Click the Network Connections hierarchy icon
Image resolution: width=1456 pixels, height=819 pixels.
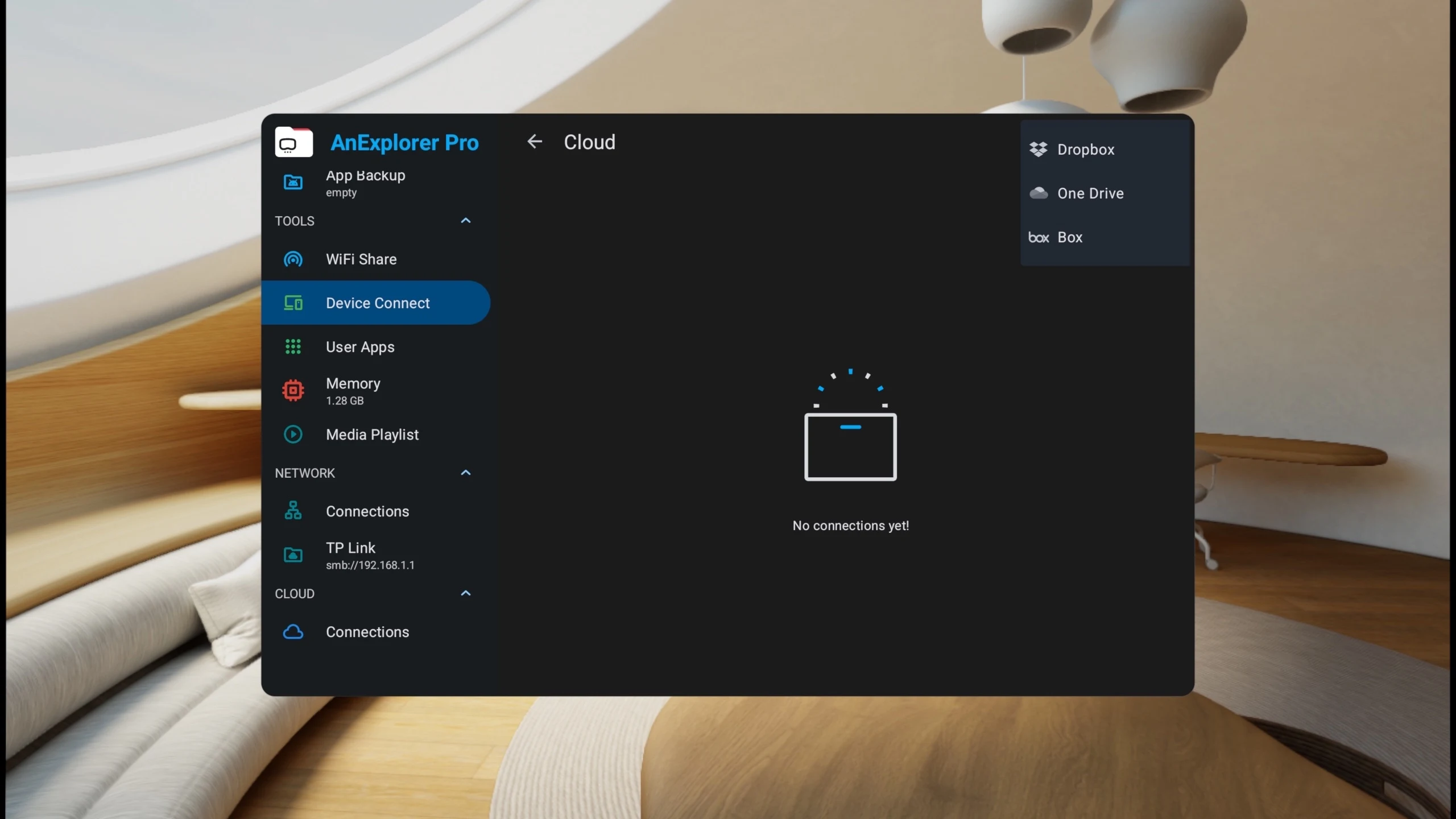293,511
